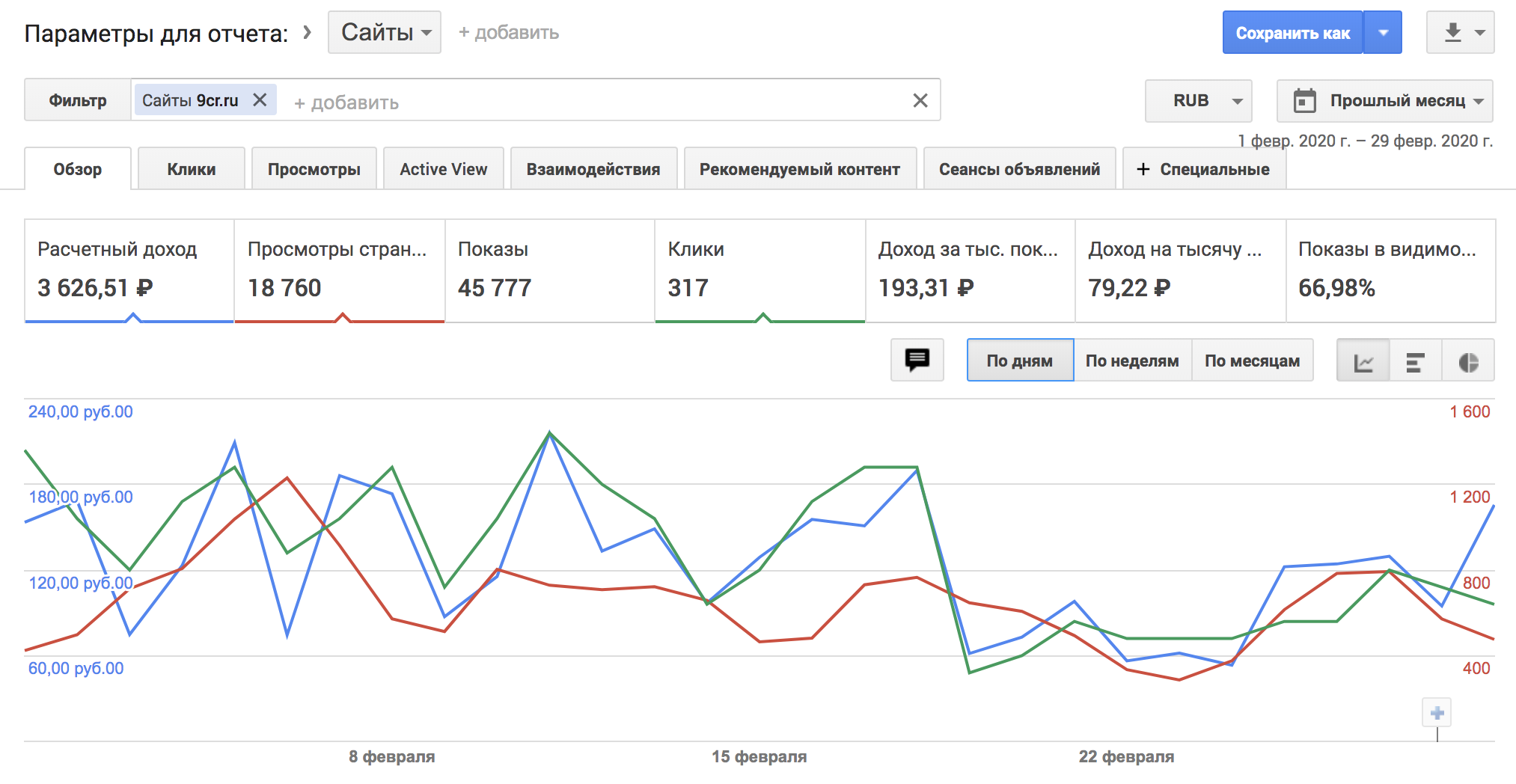The width and height of the screenshot is (1516, 784).
Task: Toggle the Просмотры страниц metric card
Action: pyautogui.click(x=340, y=269)
